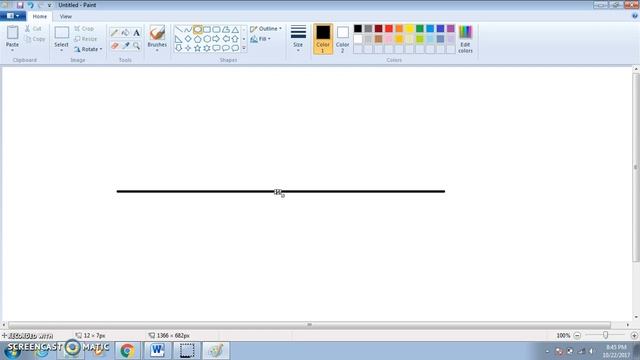Select the Text tool
Viewport: 640px width, 360px height.
tap(136, 33)
